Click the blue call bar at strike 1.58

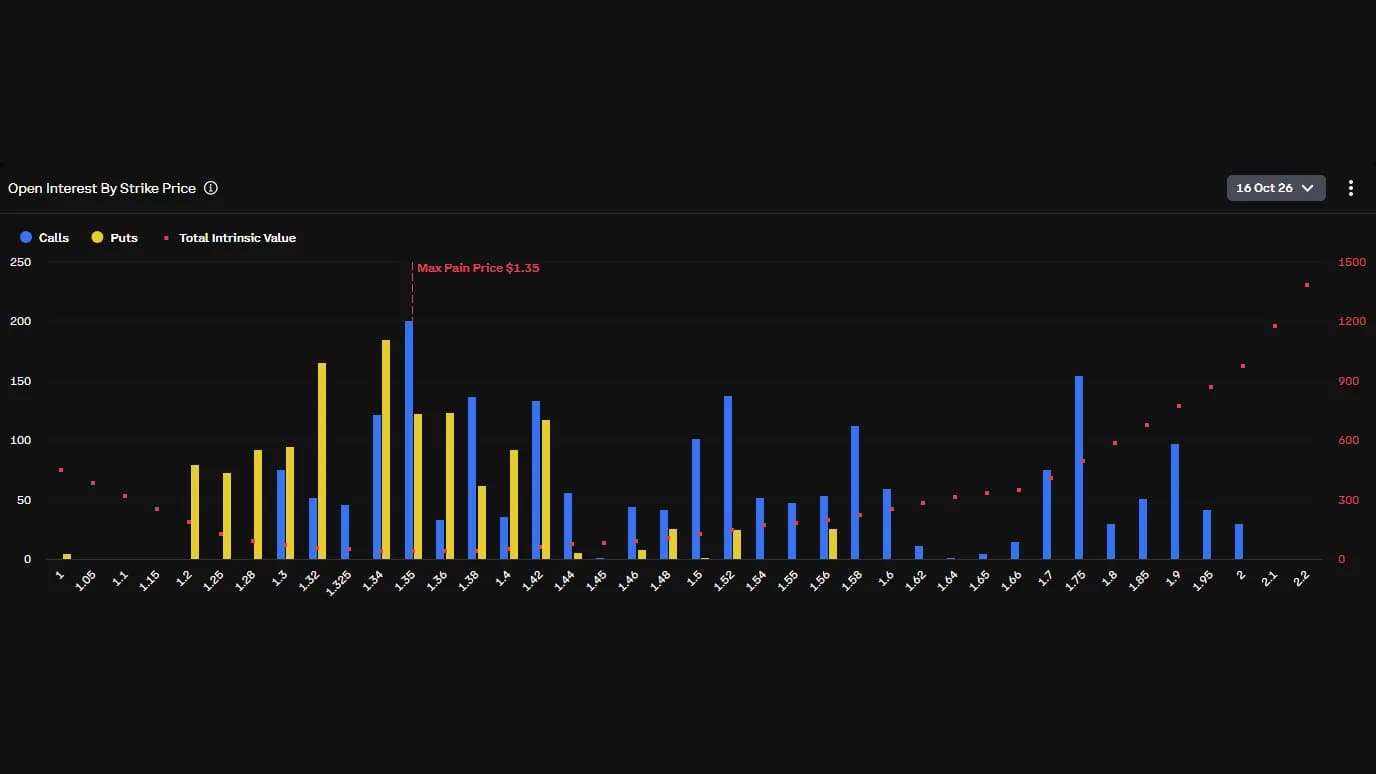pyautogui.click(x=855, y=493)
